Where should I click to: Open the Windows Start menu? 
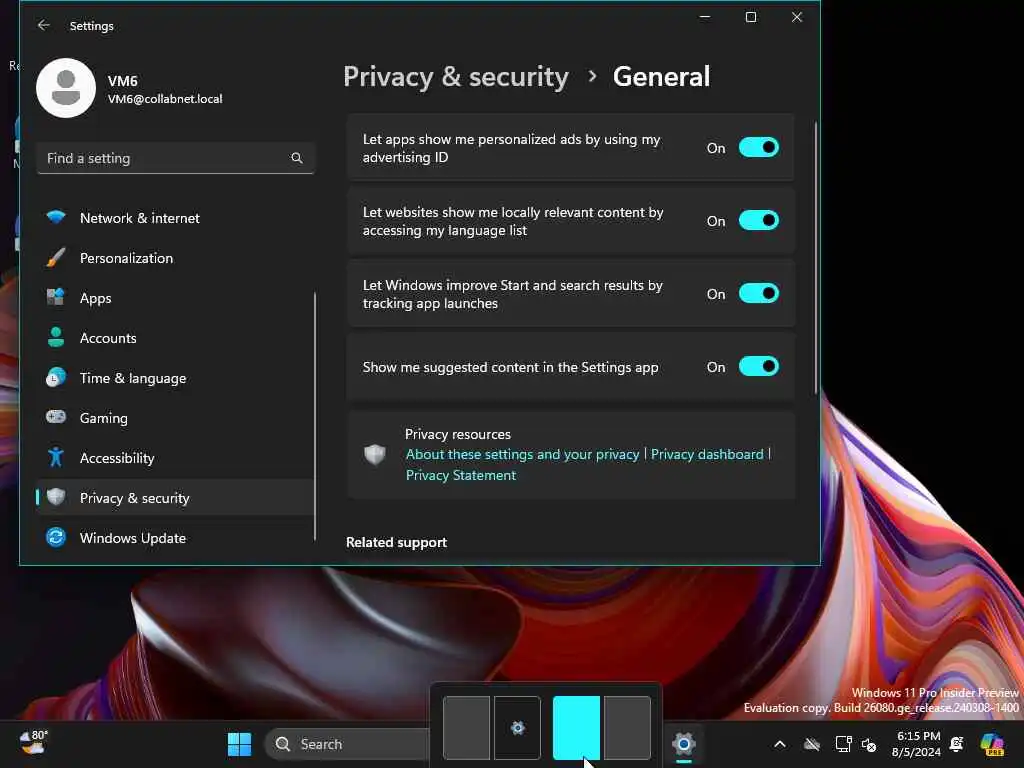coord(240,744)
